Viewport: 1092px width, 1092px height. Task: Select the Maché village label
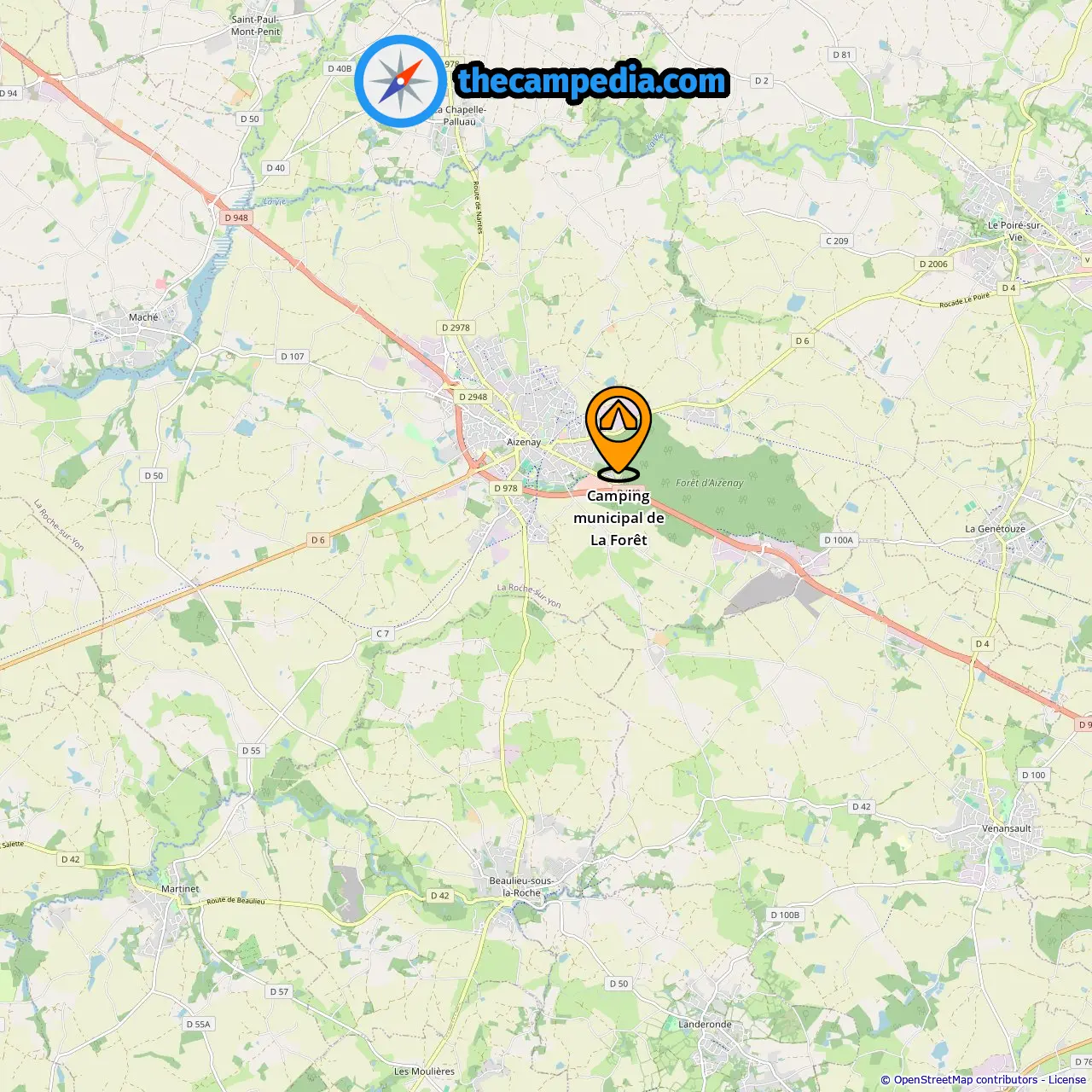click(x=143, y=317)
